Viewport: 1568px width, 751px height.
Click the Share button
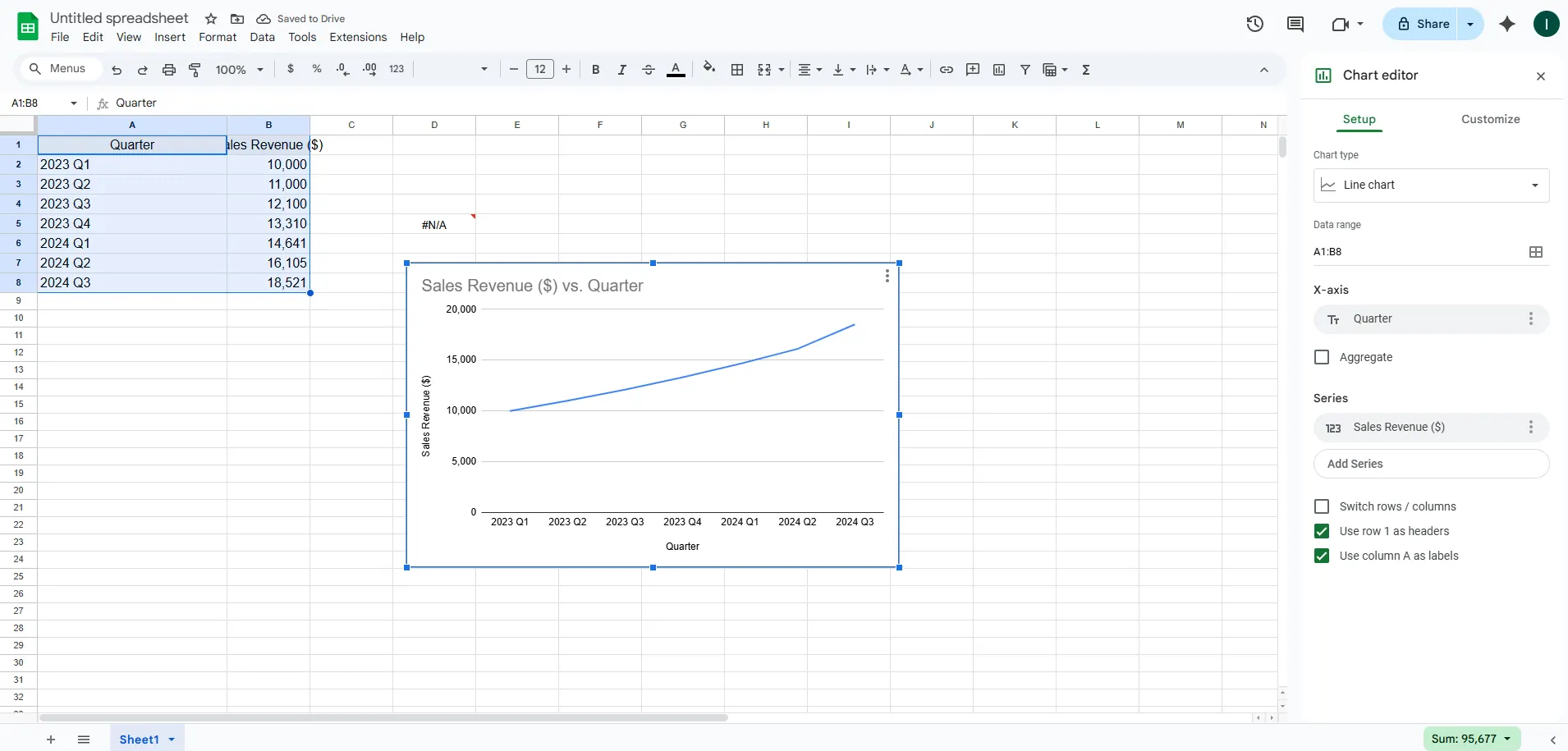(x=1424, y=24)
